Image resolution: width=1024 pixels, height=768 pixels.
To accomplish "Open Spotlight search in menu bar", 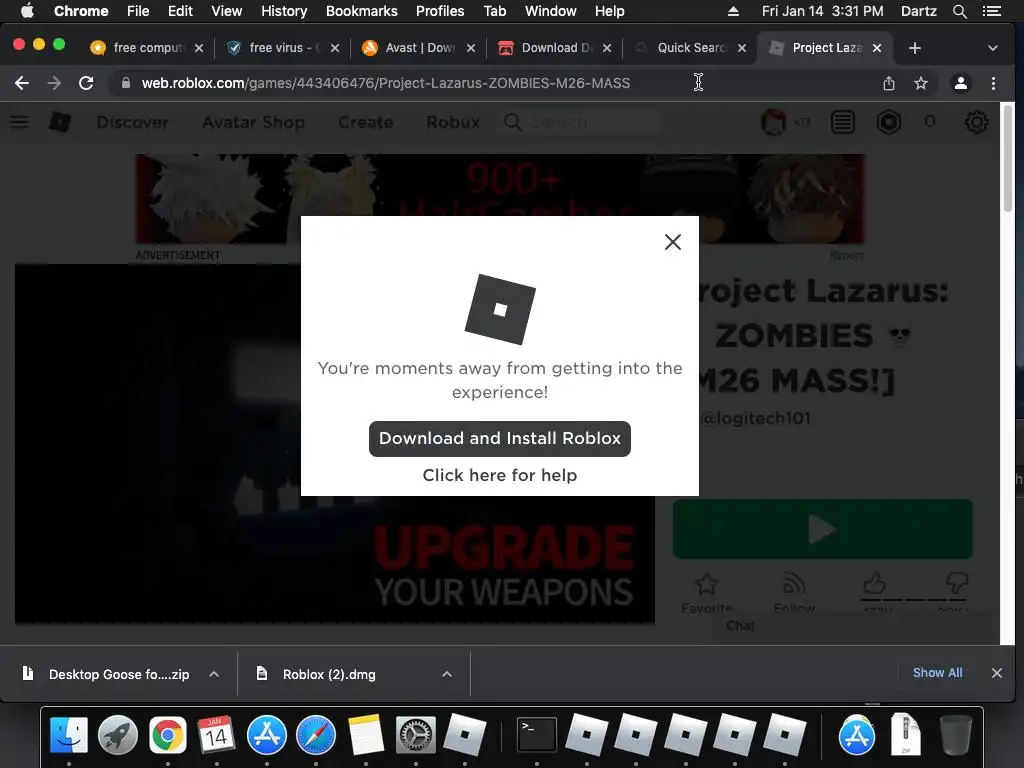I will tap(959, 11).
